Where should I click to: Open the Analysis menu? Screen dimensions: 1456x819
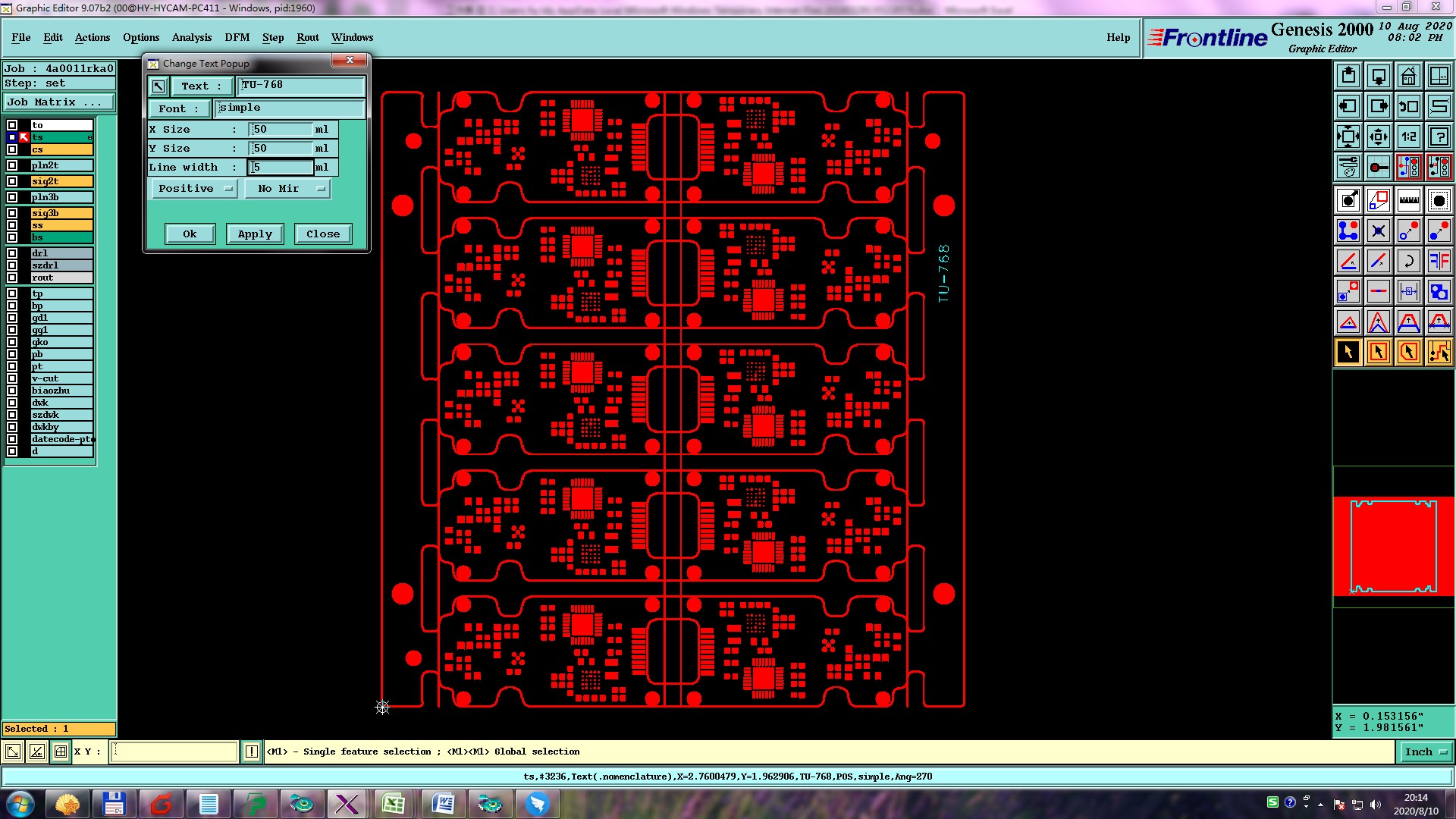click(191, 37)
